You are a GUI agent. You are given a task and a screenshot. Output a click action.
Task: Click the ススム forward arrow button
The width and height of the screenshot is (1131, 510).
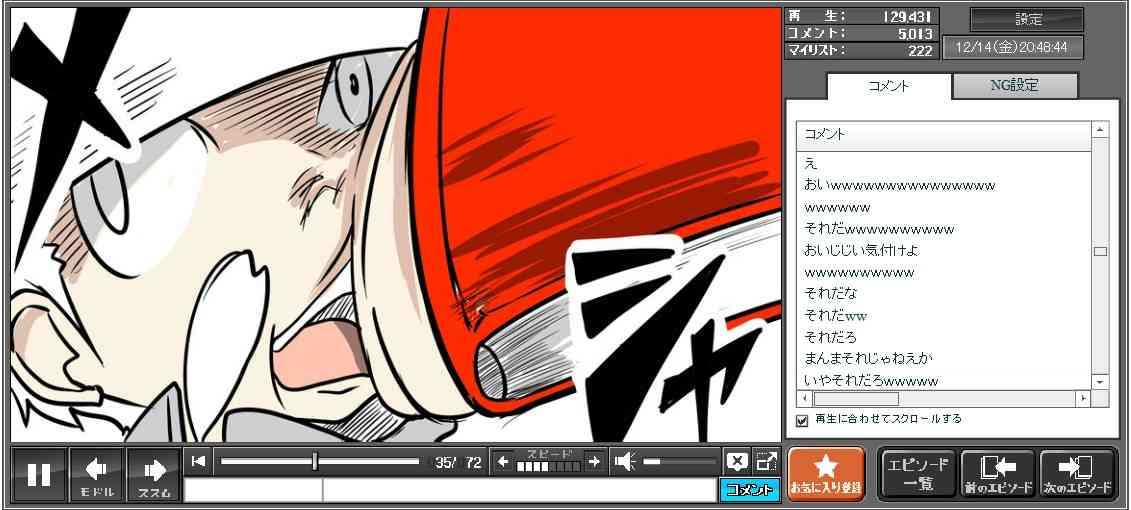pos(154,474)
